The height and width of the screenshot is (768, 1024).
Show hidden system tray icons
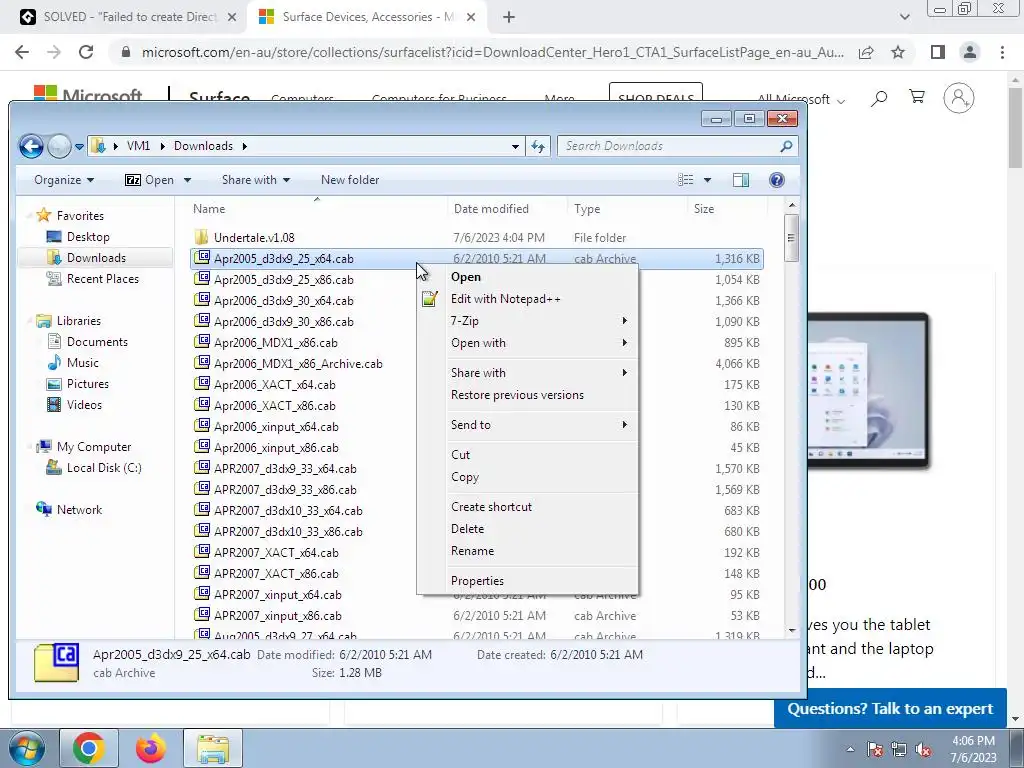coord(850,749)
